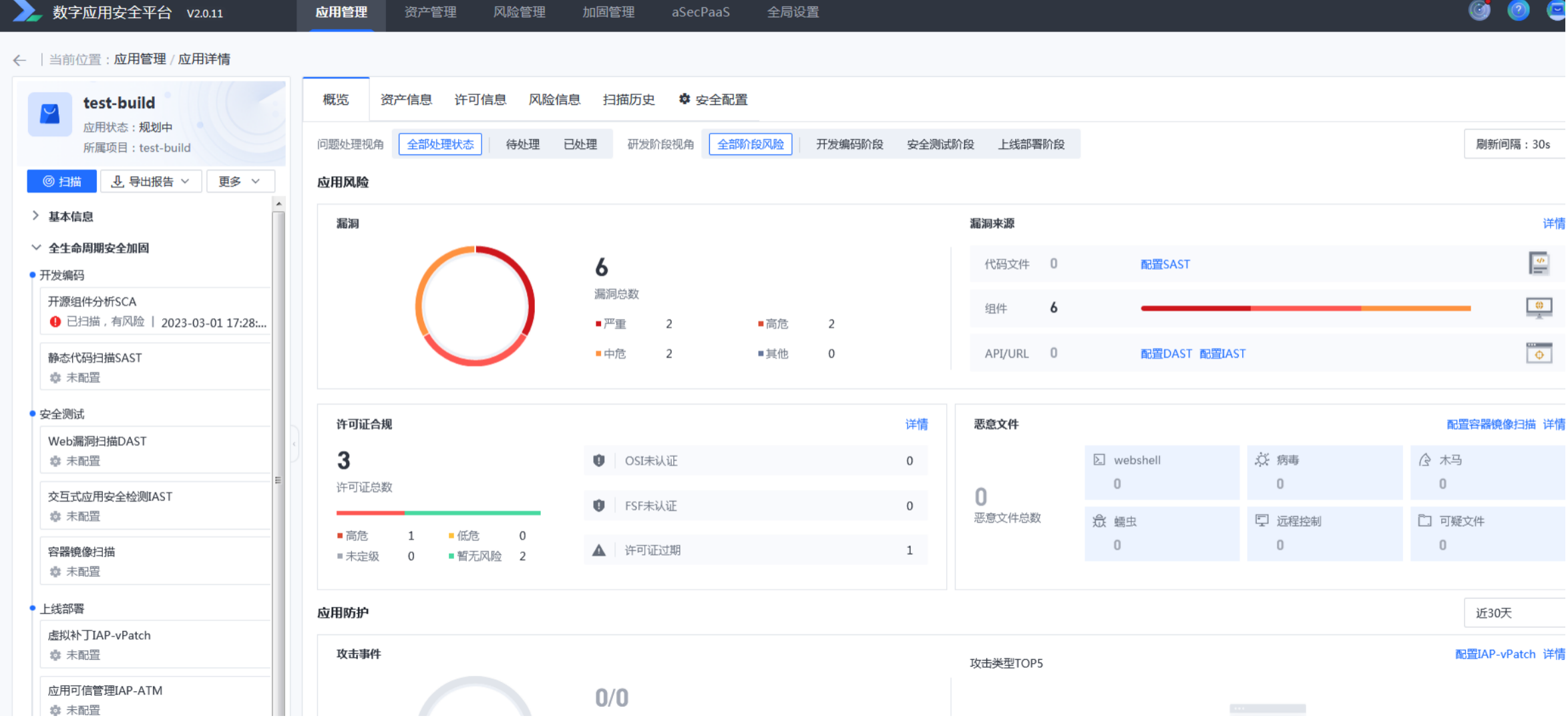Click the help question-mark icon
This screenshot has height=720, width=1568.
tap(1519, 11)
